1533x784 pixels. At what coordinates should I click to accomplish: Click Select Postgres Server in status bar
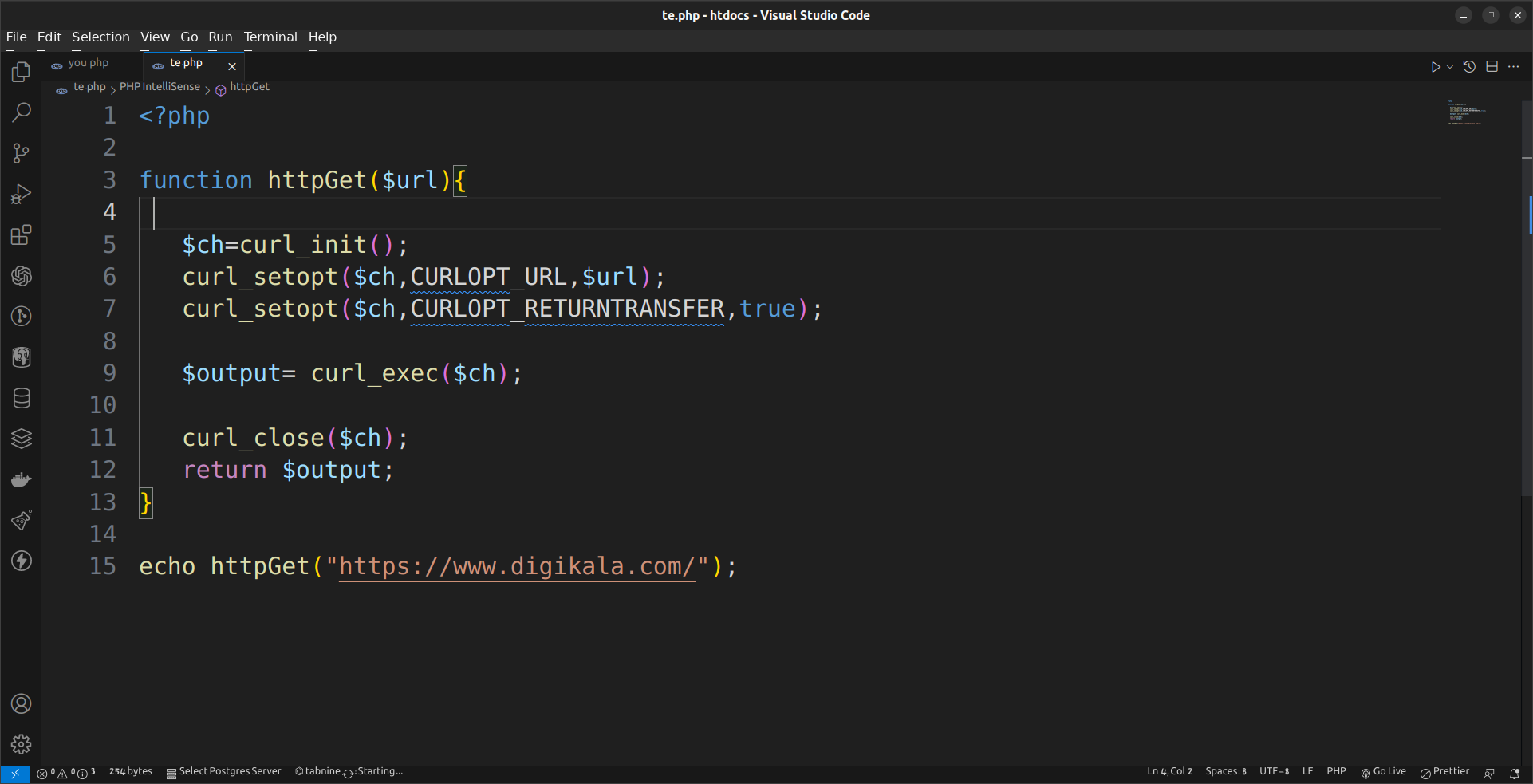[224, 772]
